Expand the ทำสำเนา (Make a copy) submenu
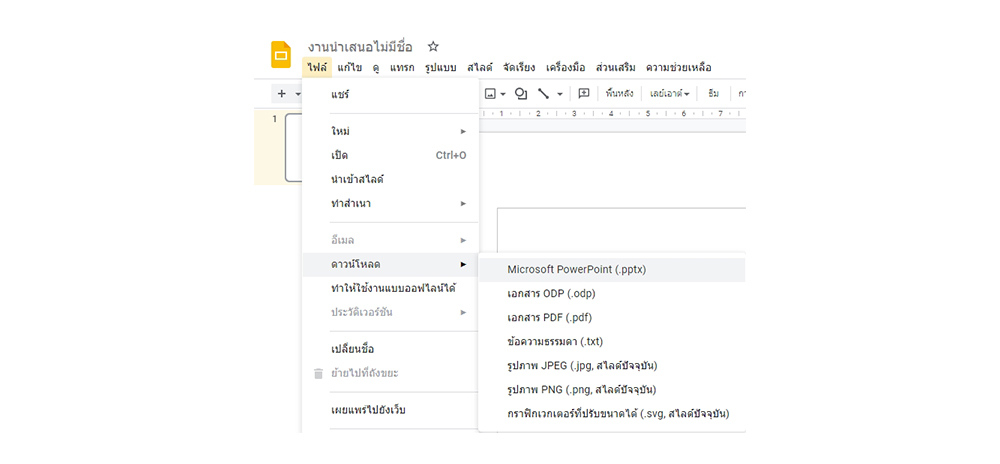Image resolution: width=1000 pixels, height=464 pixels. (x=390, y=204)
